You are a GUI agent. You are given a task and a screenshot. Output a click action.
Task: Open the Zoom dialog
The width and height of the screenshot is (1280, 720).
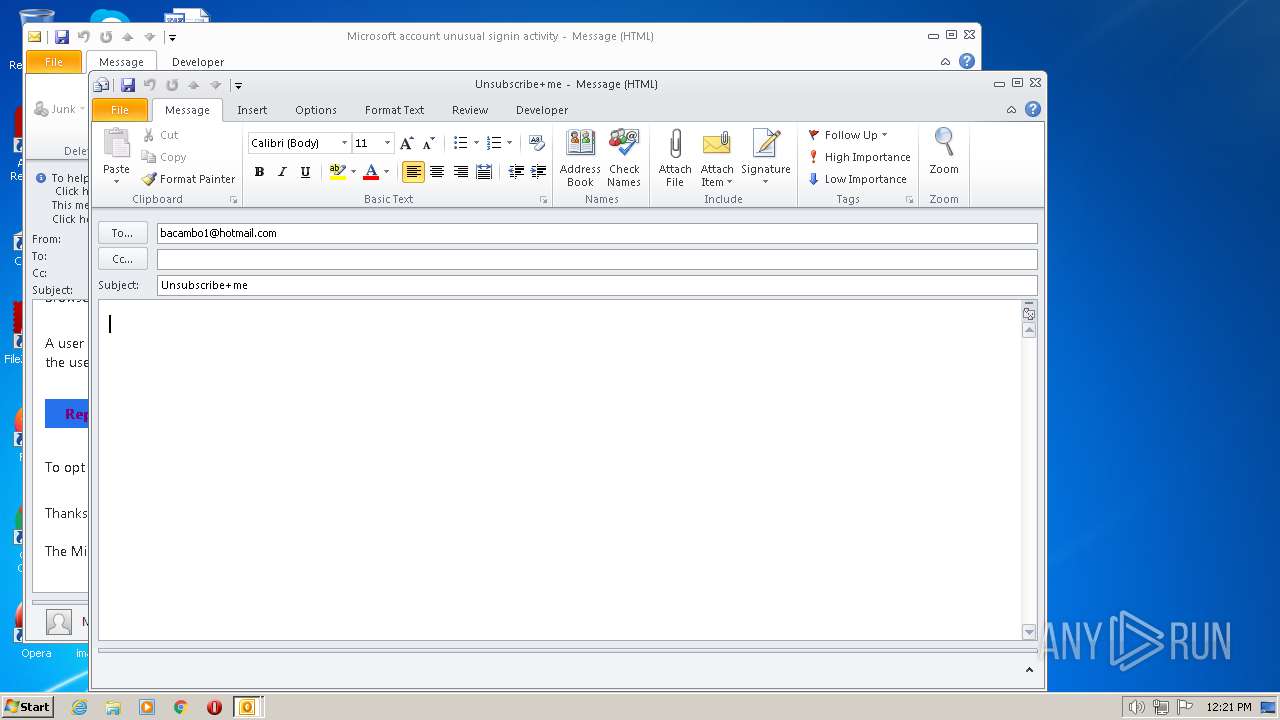pyautogui.click(x=944, y=152)
